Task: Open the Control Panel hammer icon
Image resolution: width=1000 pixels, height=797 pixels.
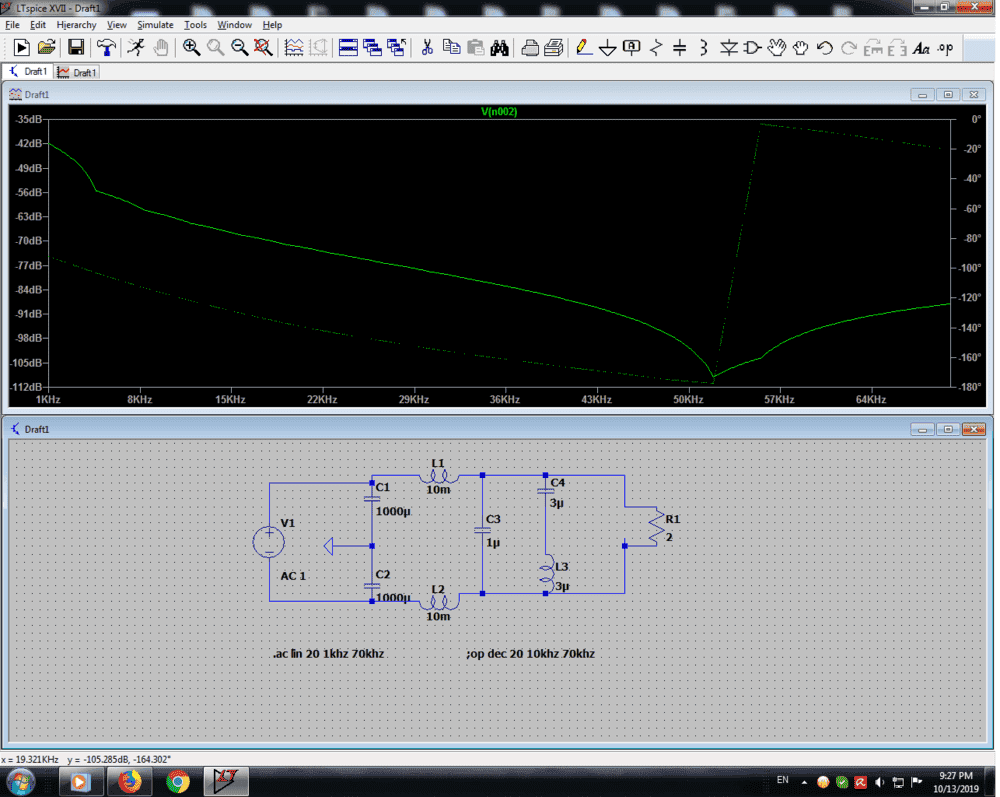Action: (106, 47)
